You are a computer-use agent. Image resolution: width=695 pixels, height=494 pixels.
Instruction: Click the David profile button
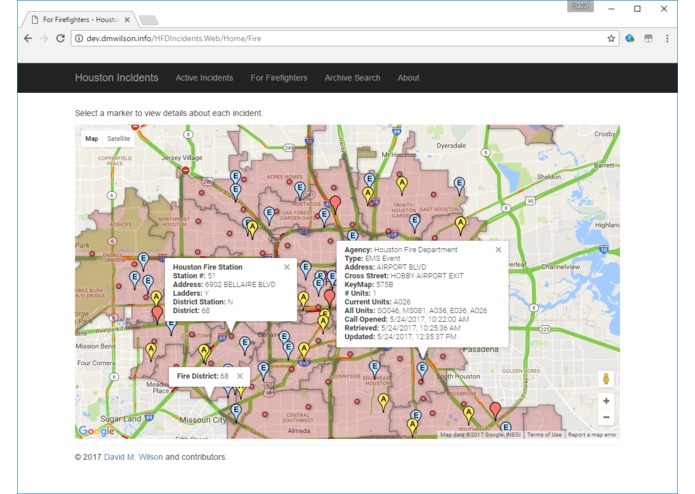[580, 6]
